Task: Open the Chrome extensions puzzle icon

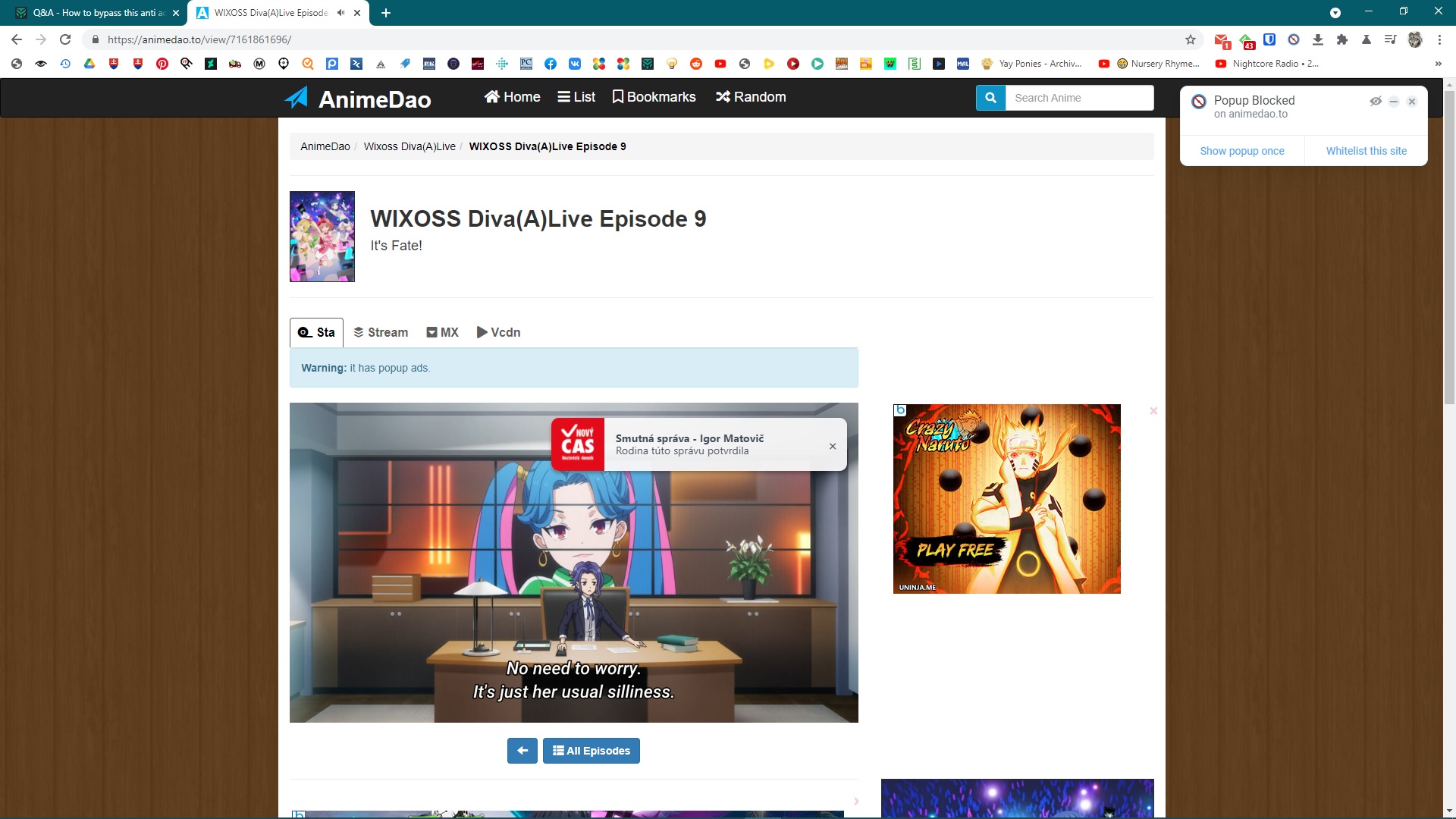Action: coord(1342,39)
